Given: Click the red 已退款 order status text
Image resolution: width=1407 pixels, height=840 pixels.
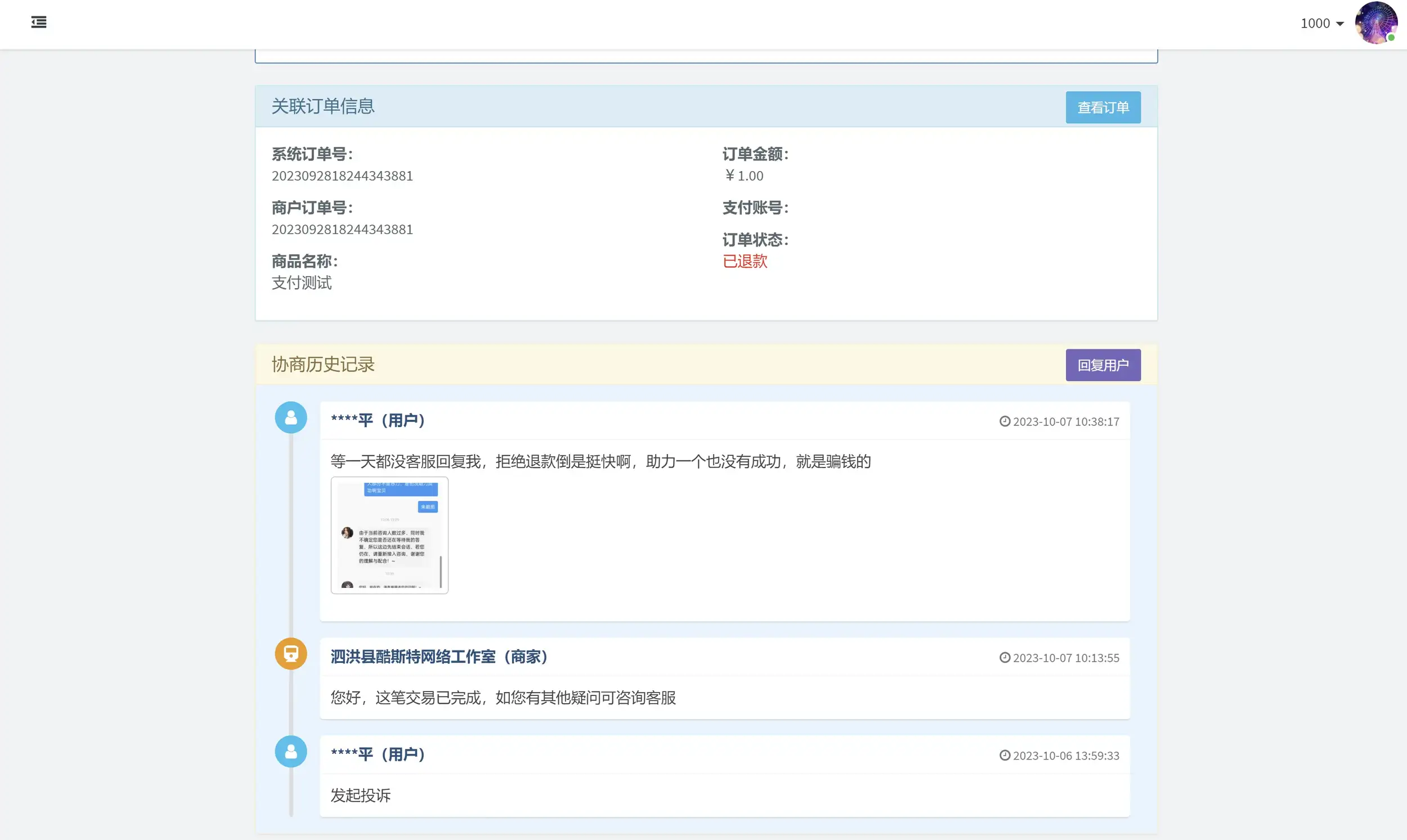Looking at the screenshot, I should click(x=745, y=261).
